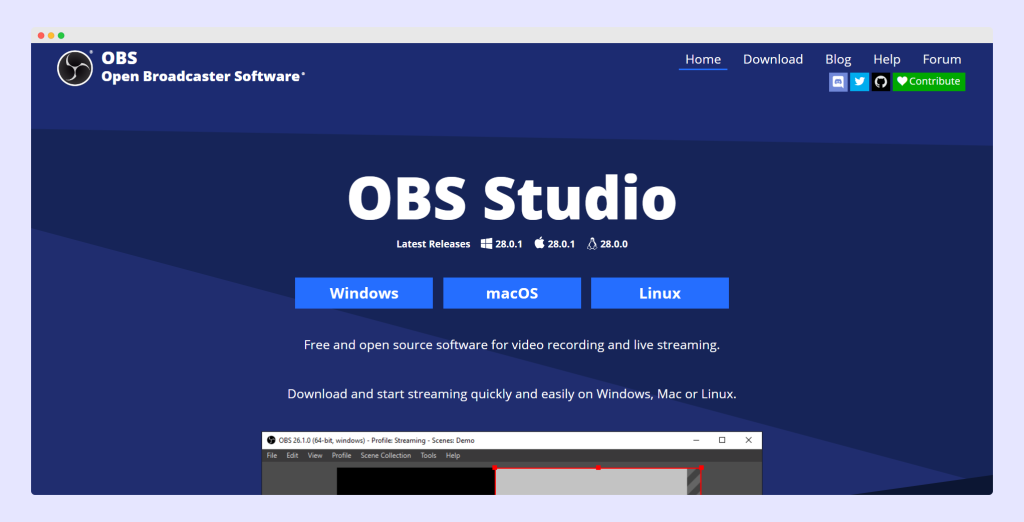Open the Download nav item
1024x522 pixels.
tap(773, 59)
